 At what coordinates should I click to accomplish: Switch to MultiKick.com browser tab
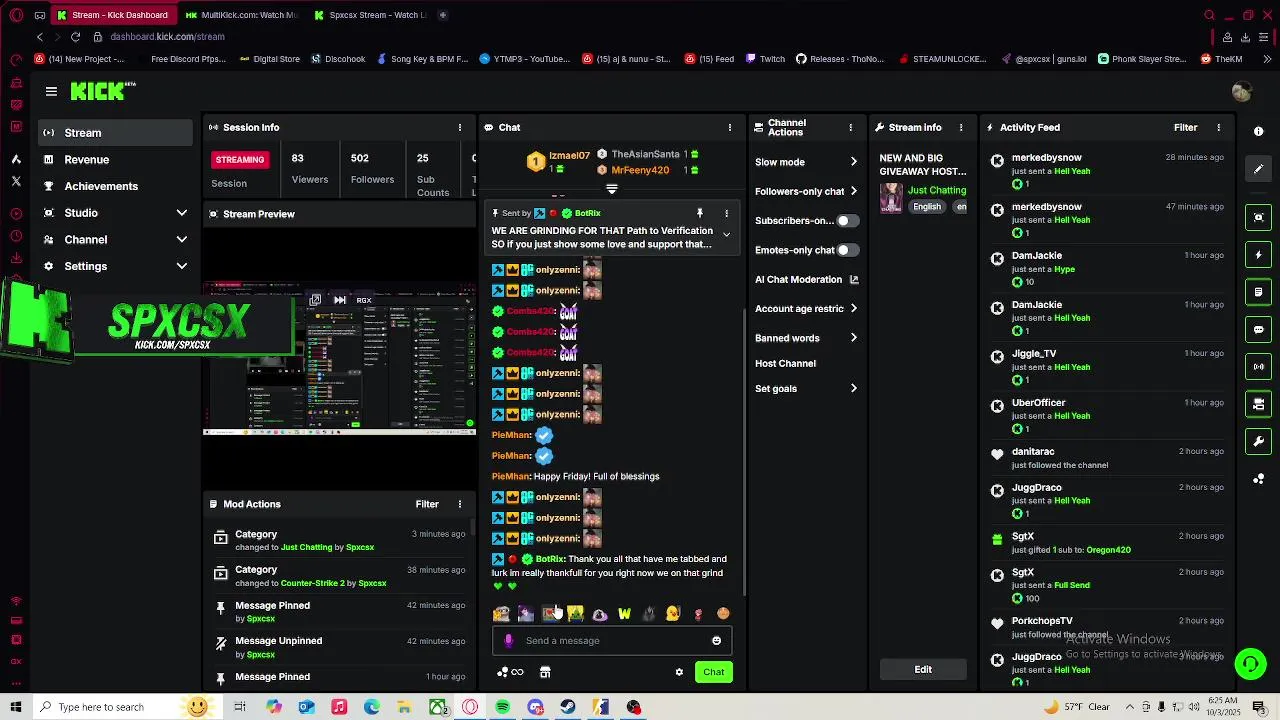pyautogui.click(x=240, y=15)
